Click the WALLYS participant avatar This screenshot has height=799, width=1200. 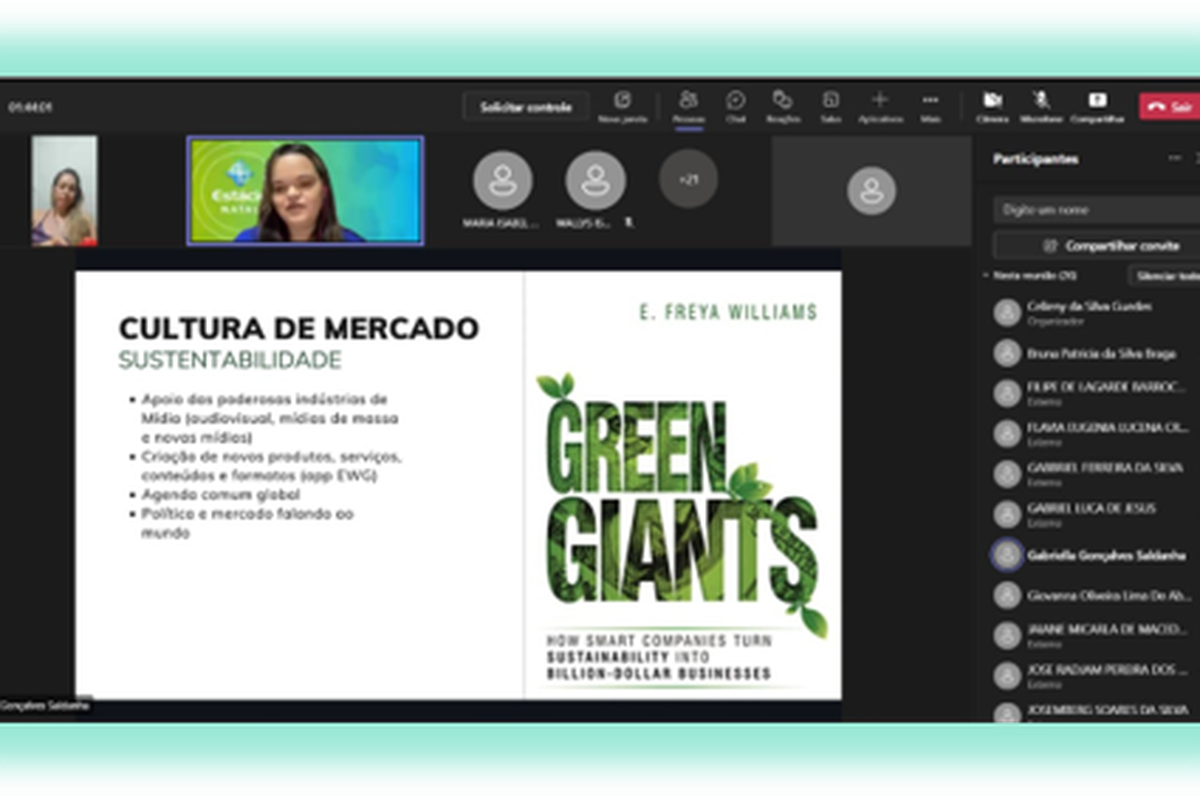tap(595, 181)
